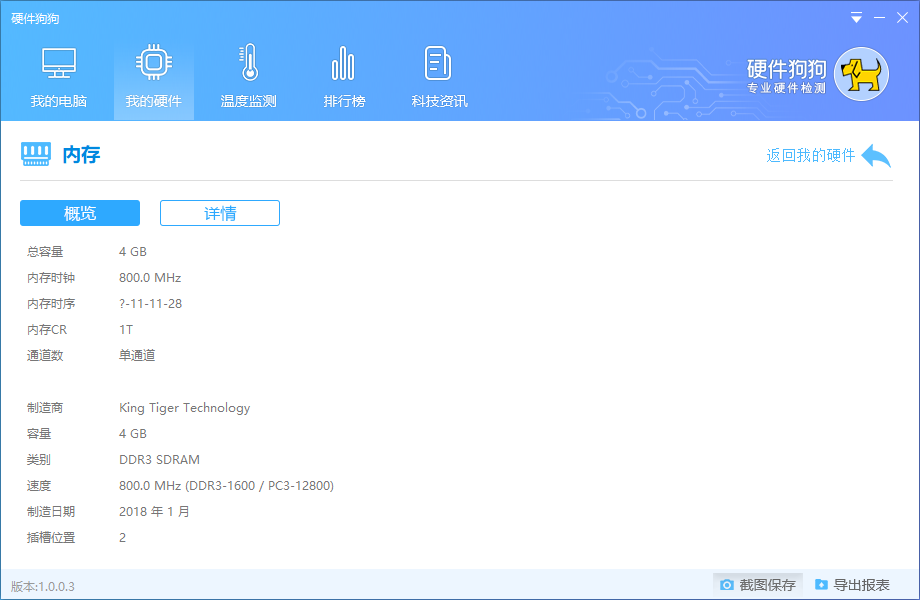Click the 速度 label
The height and width of the screenshot is (600, 920).
[39, 486]
